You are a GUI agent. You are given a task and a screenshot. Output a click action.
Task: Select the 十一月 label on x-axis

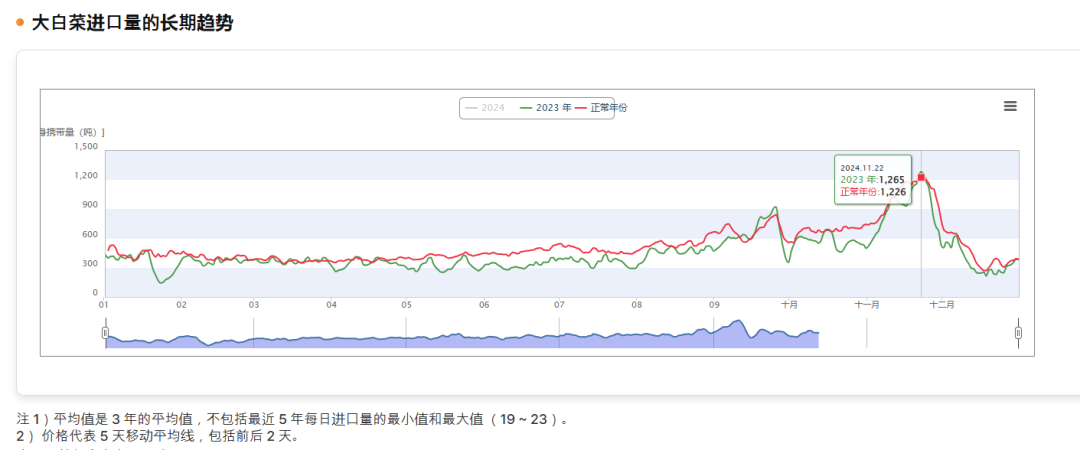point(867,305)
